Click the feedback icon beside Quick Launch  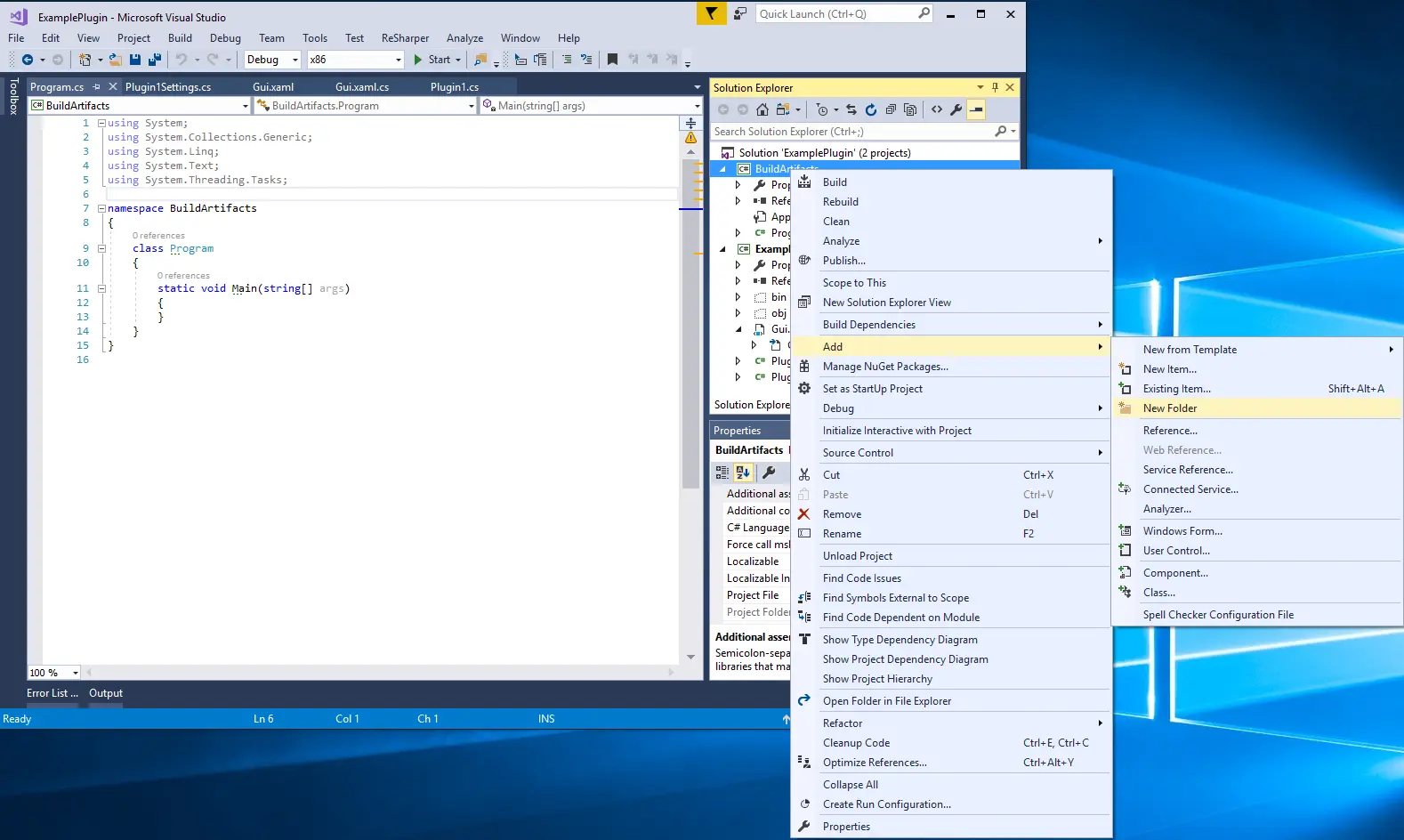tap(740, 13)
